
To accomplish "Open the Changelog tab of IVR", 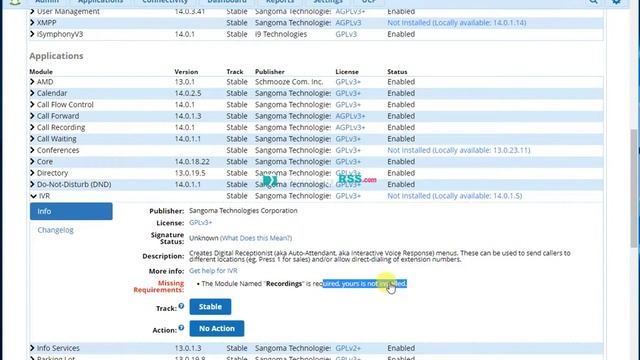I will click(x=56, y=230).
